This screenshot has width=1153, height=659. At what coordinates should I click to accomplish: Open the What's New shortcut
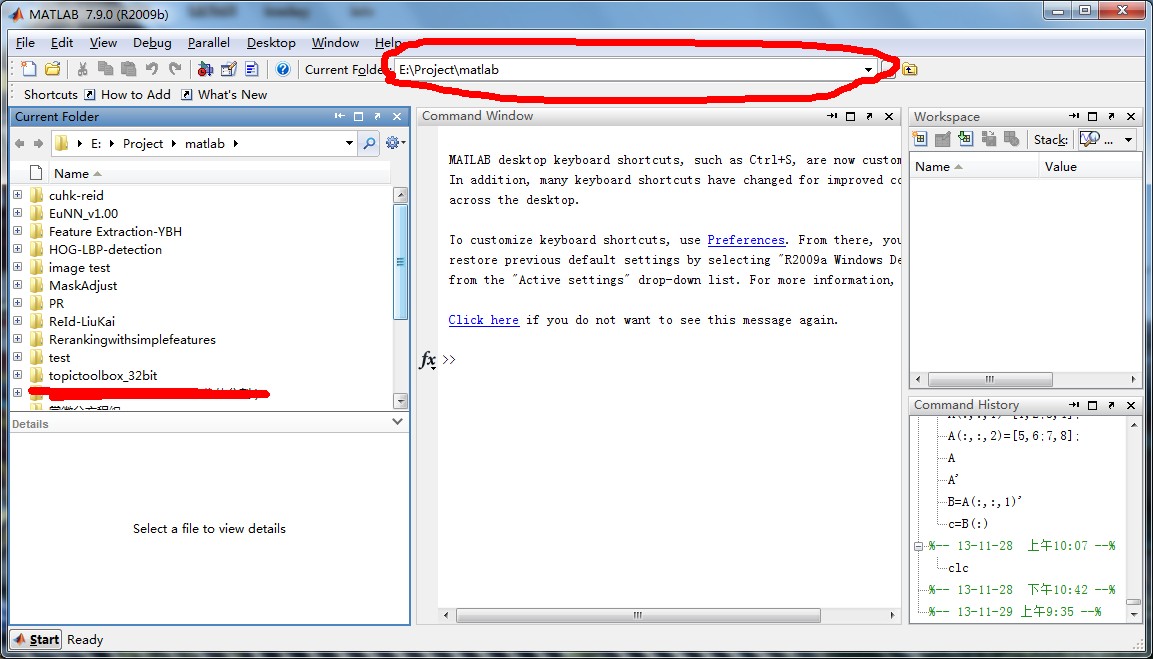(x=224, y=94)
